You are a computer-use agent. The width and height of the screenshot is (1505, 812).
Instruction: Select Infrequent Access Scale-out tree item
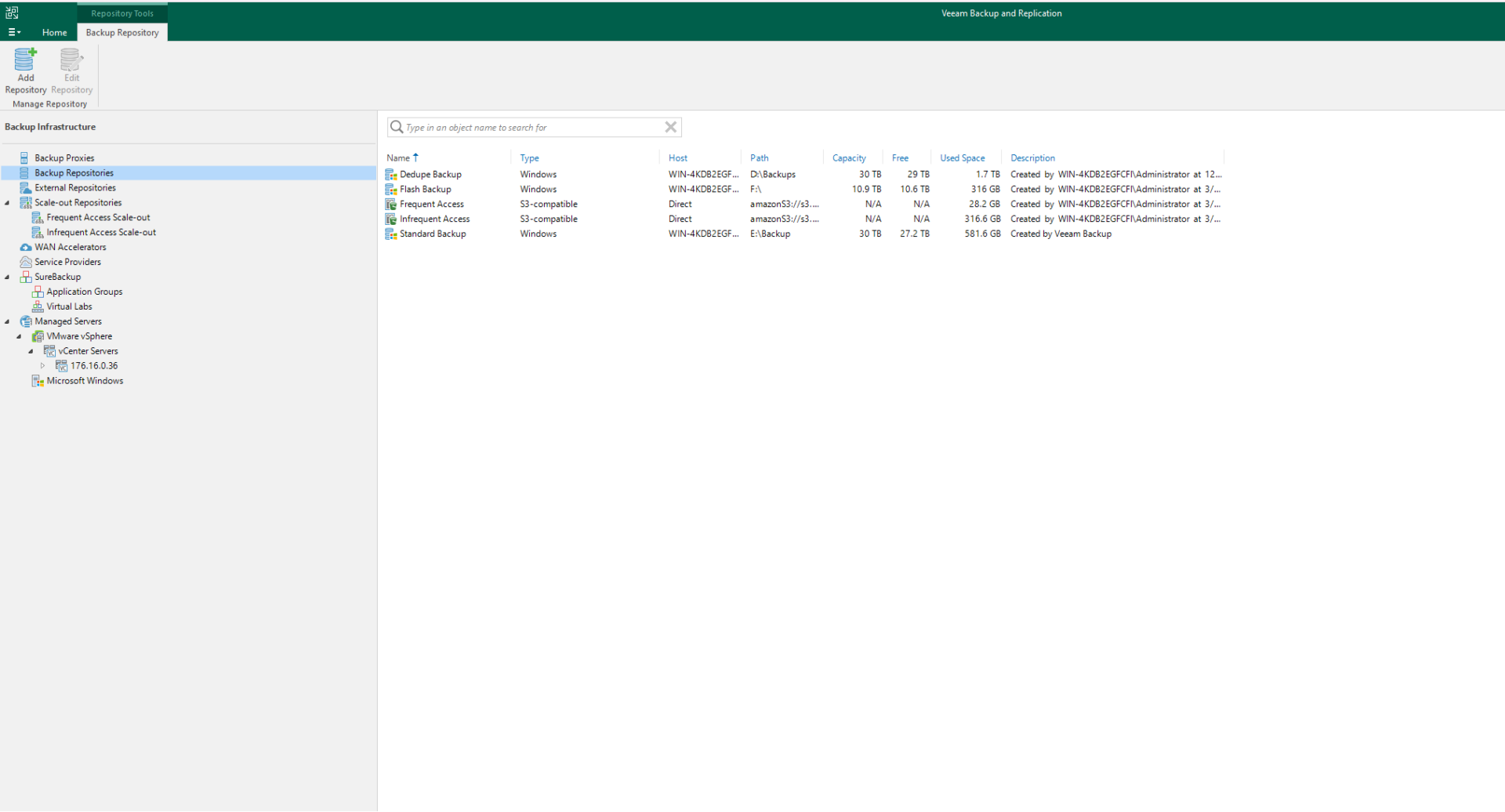point(101,232)
